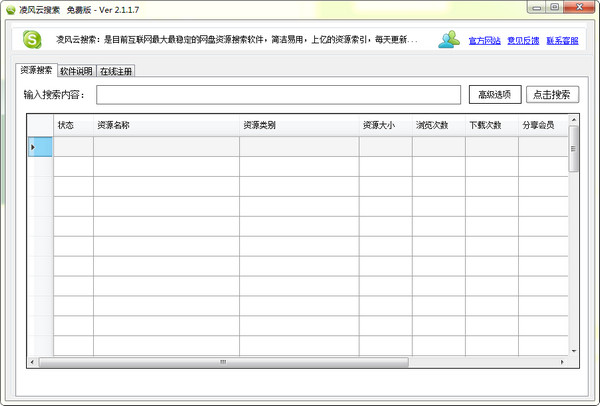
Task: Click the green Lingfeng cloud logo icon
Action: tap(34, 40)
